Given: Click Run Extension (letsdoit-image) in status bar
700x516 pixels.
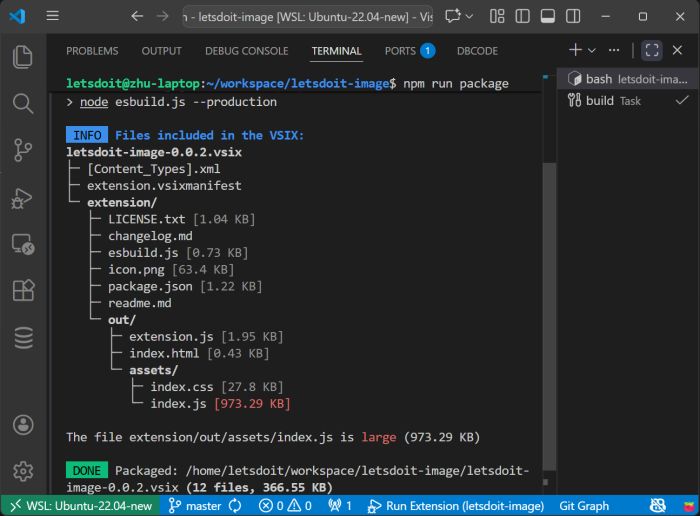Looking at the screenshot, I should tap(455, 506).
